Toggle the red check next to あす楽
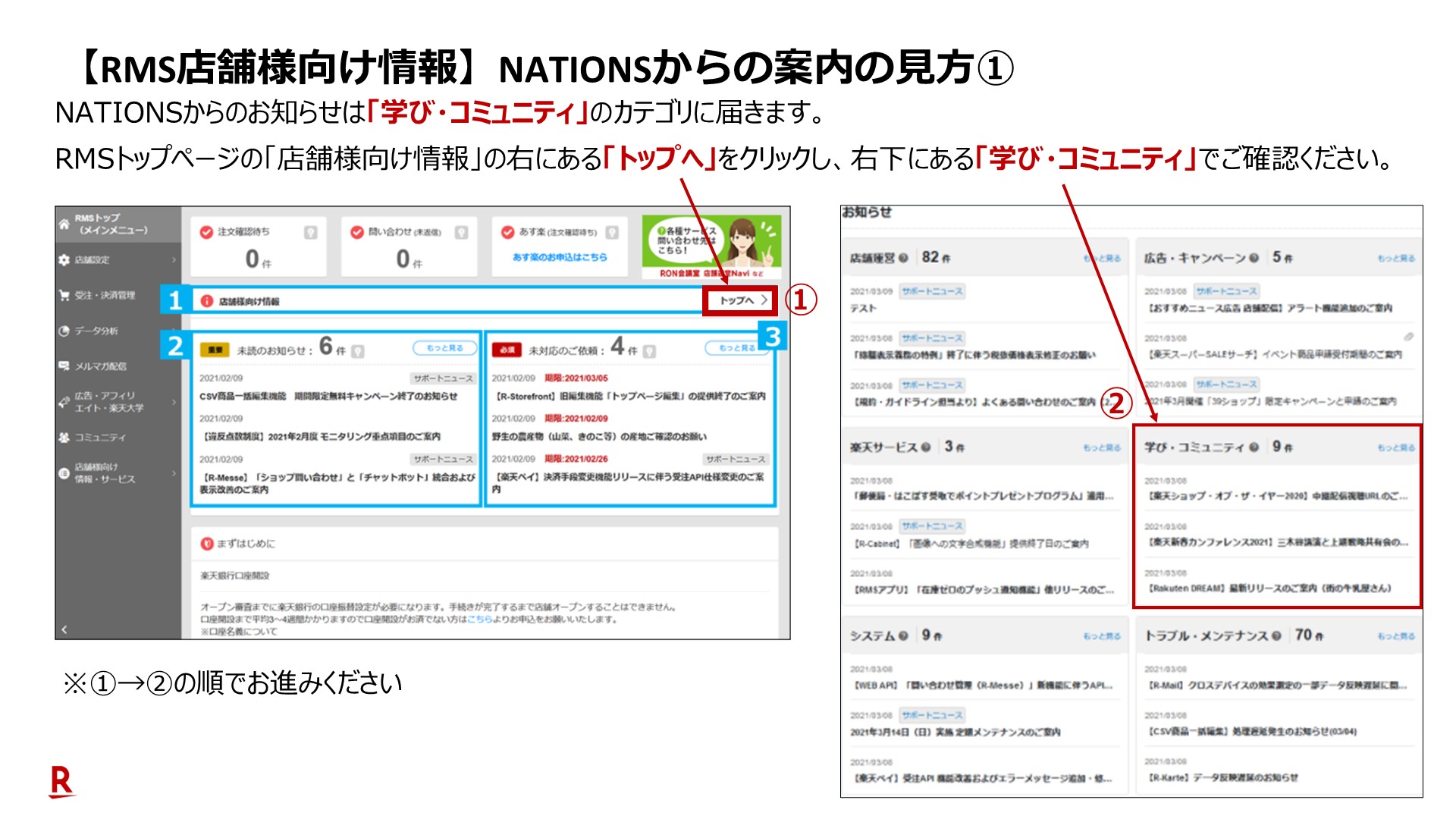1456x819 pixels. [x=508, y=232]
